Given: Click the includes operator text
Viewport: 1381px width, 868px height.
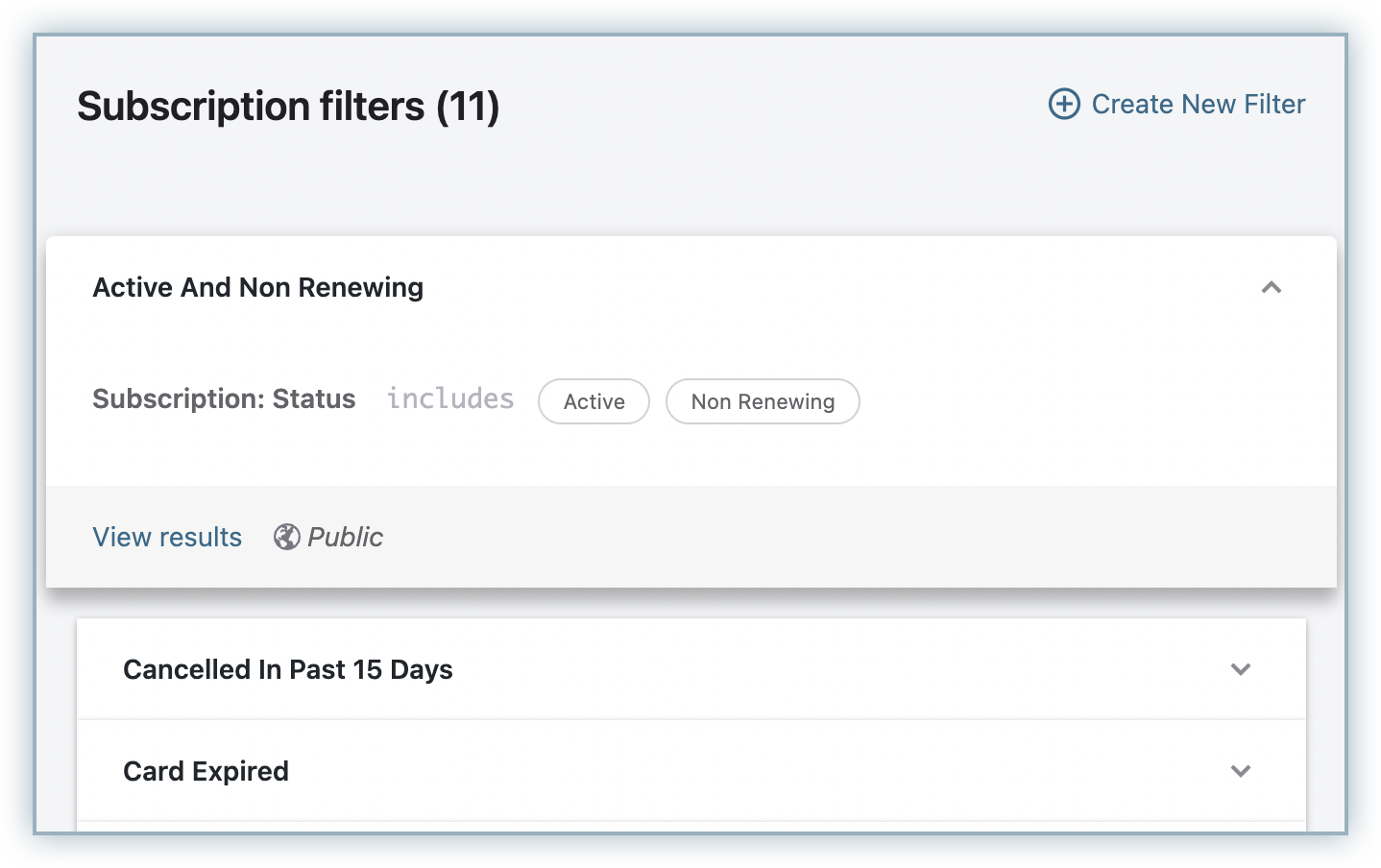Looking at the screenshot, I should click(450, 398).
